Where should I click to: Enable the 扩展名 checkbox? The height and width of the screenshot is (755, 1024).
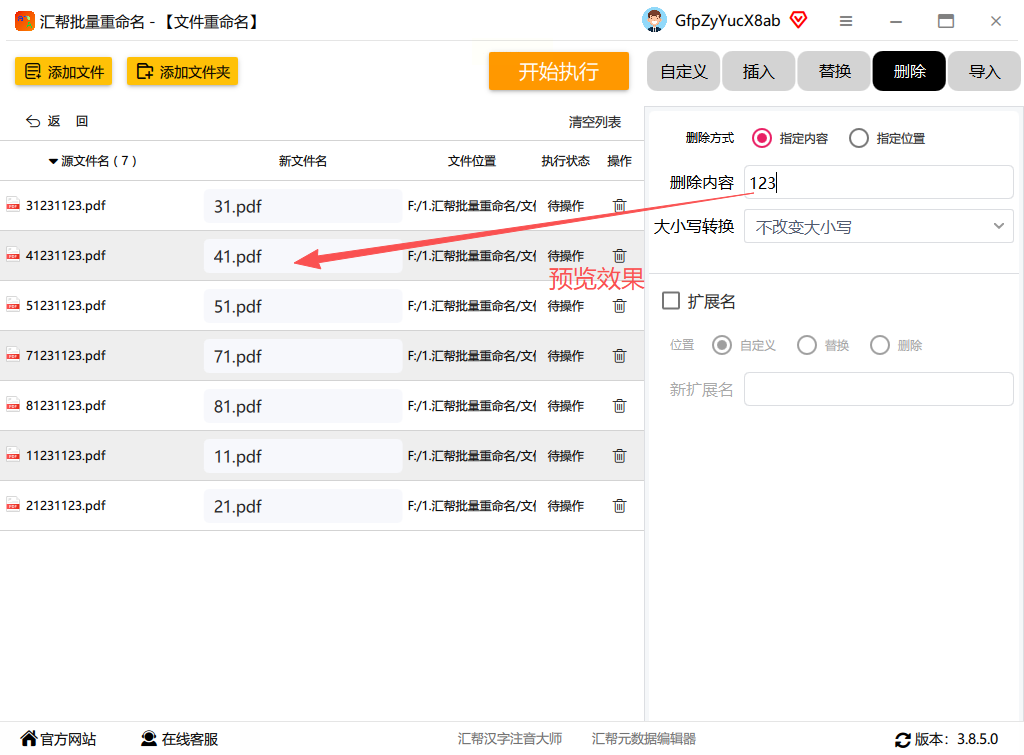click(x=671, y=300)
